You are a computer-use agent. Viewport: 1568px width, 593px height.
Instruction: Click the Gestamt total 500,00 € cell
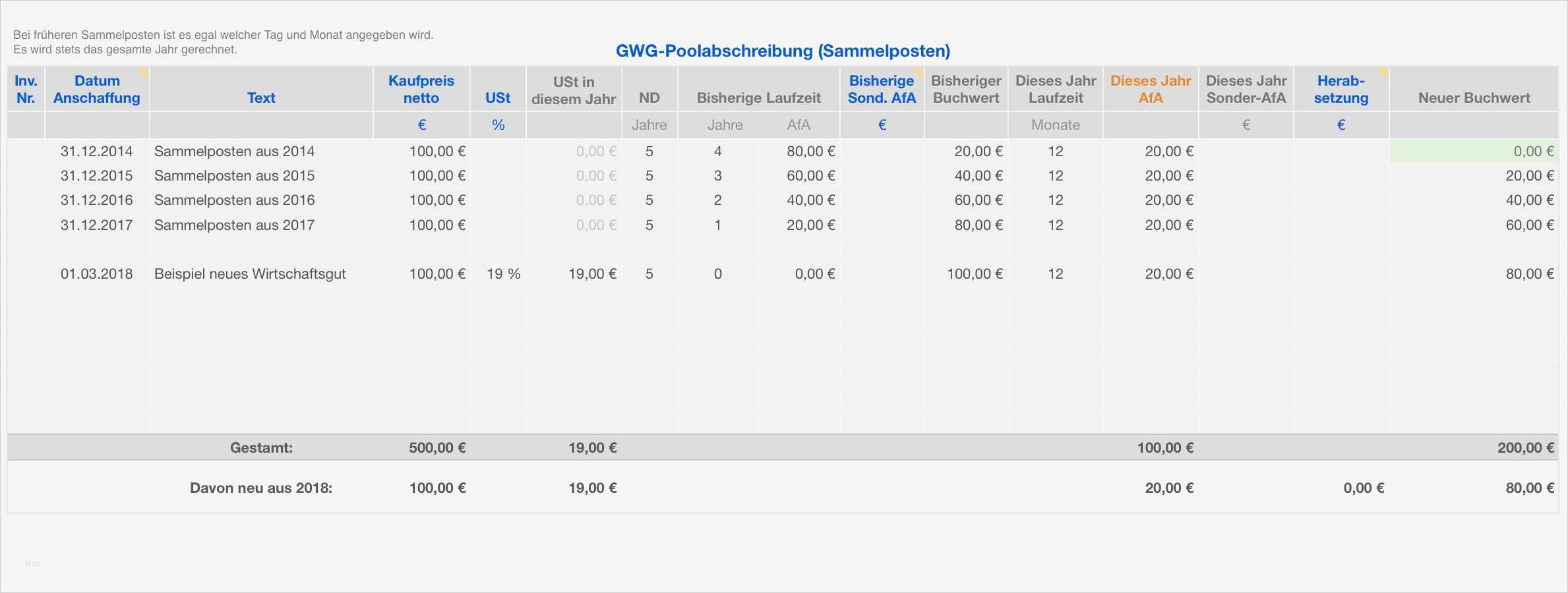(437, 447)
